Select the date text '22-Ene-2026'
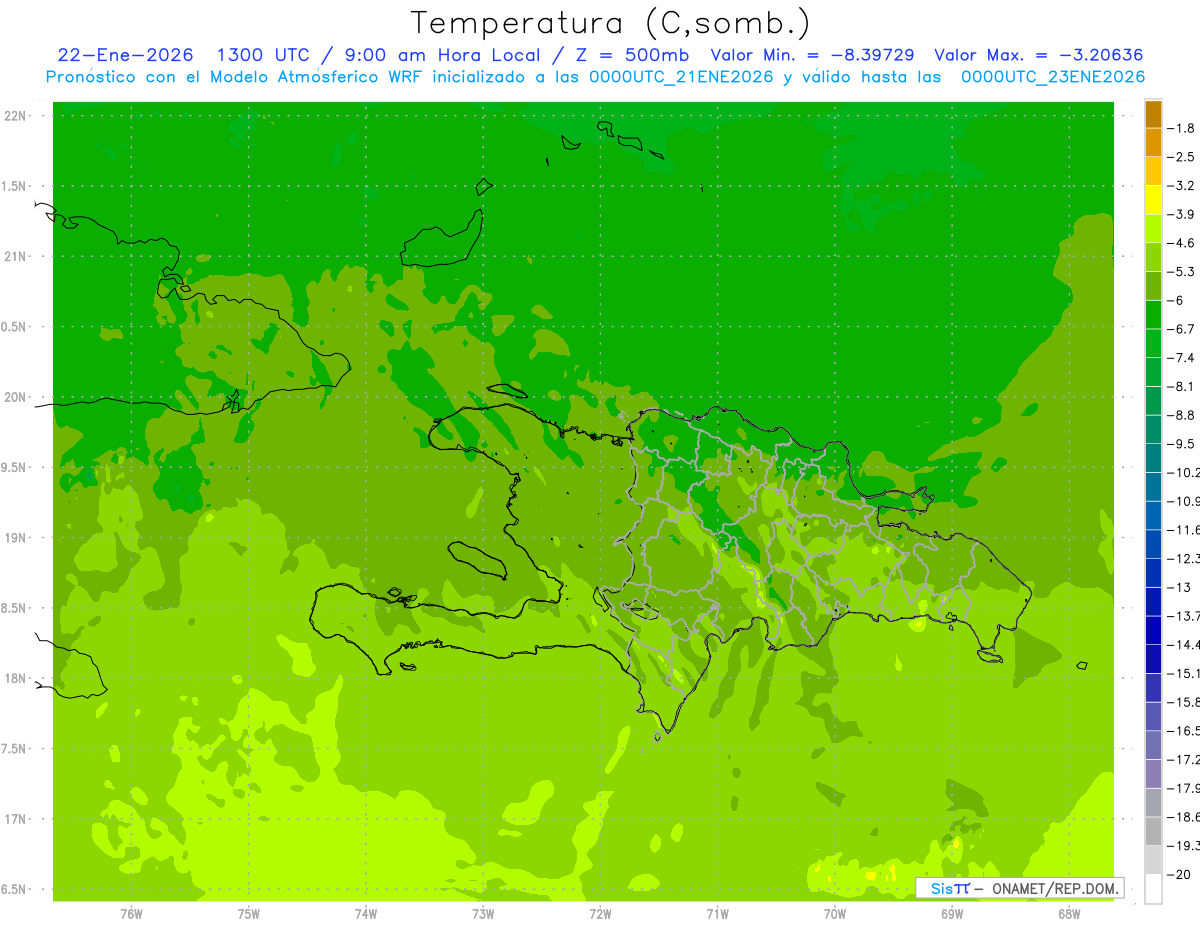 tap(126, 55)
